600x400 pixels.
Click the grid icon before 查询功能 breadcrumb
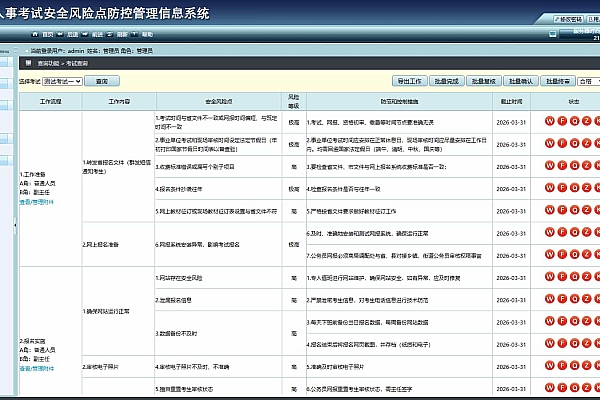(x=28, y=63)
